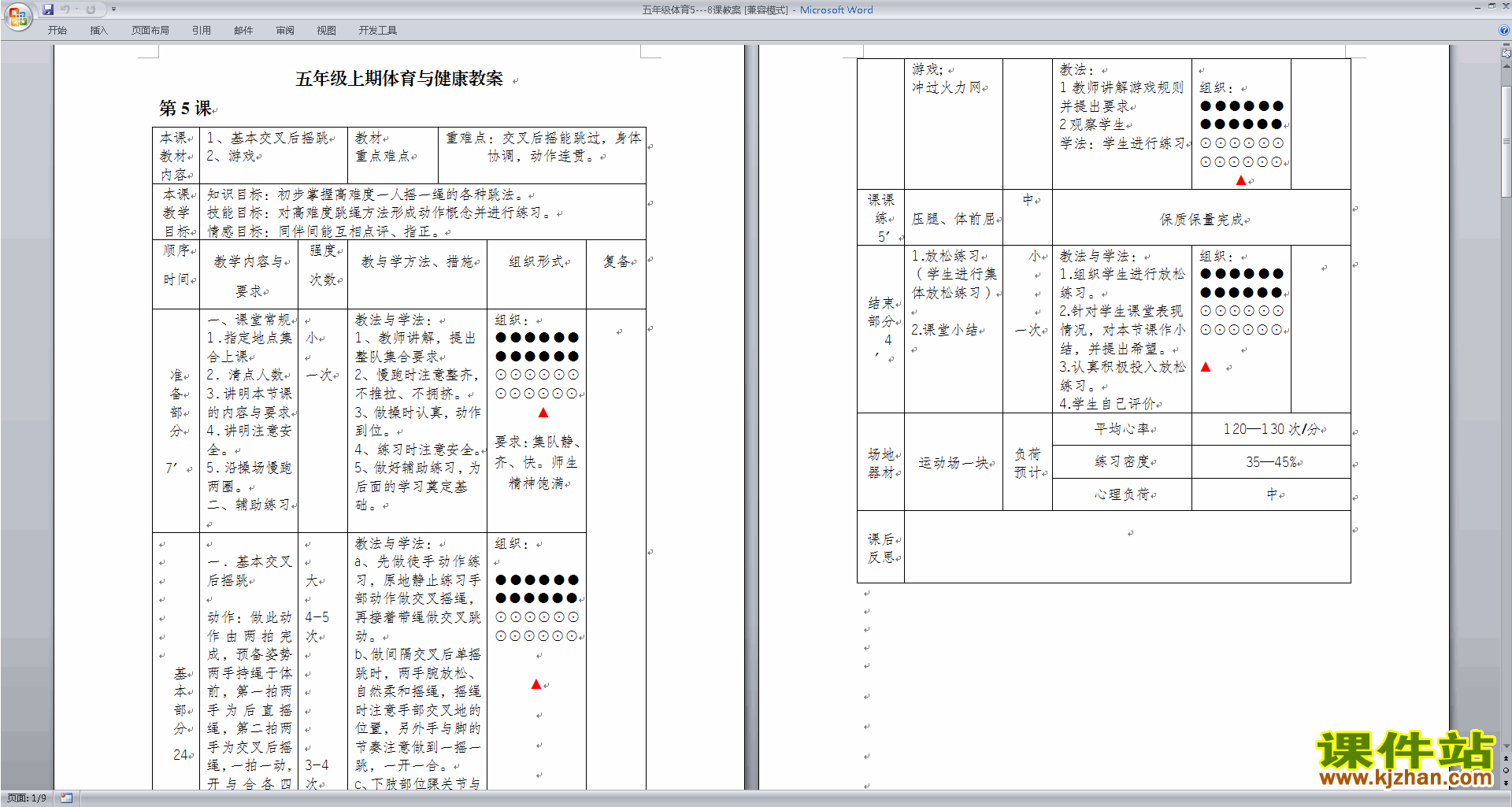Open the Undo history dropdown arrow
The height and width of the screenshot is (807, 1512).
[x=76, y=9]
